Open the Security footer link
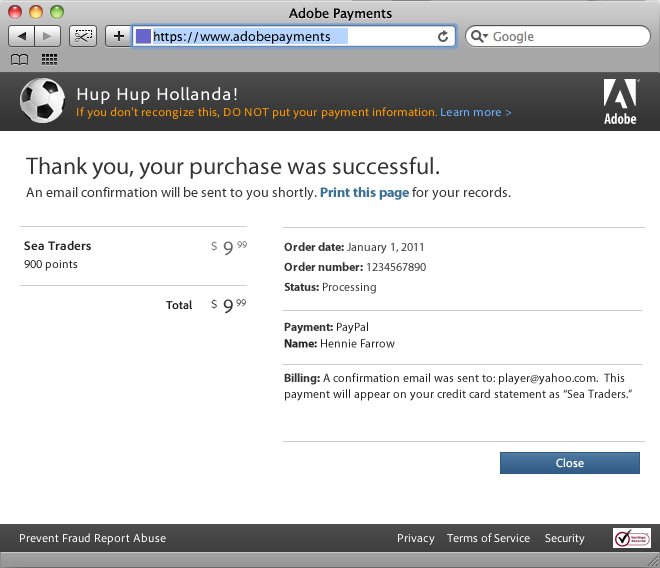The height and width of the screenshot is (568, 660). 564,538
